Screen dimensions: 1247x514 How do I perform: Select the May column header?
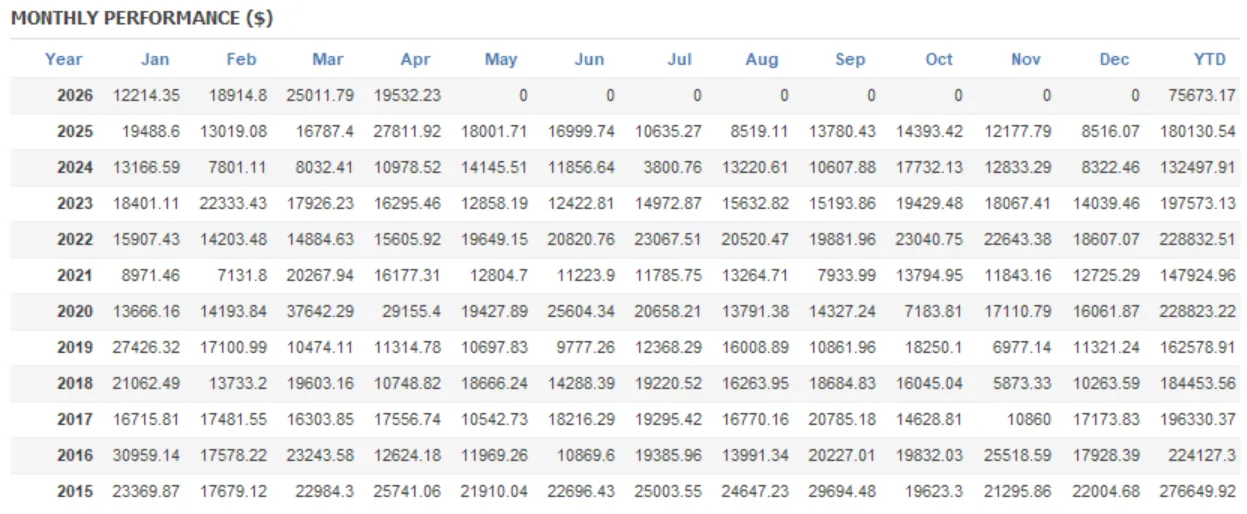(x=501, y=59)
